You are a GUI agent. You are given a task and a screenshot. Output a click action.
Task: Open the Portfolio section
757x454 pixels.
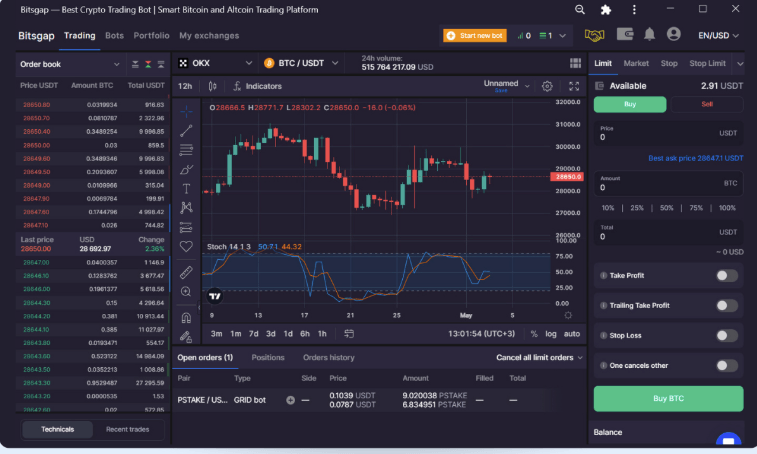(152, 35)
